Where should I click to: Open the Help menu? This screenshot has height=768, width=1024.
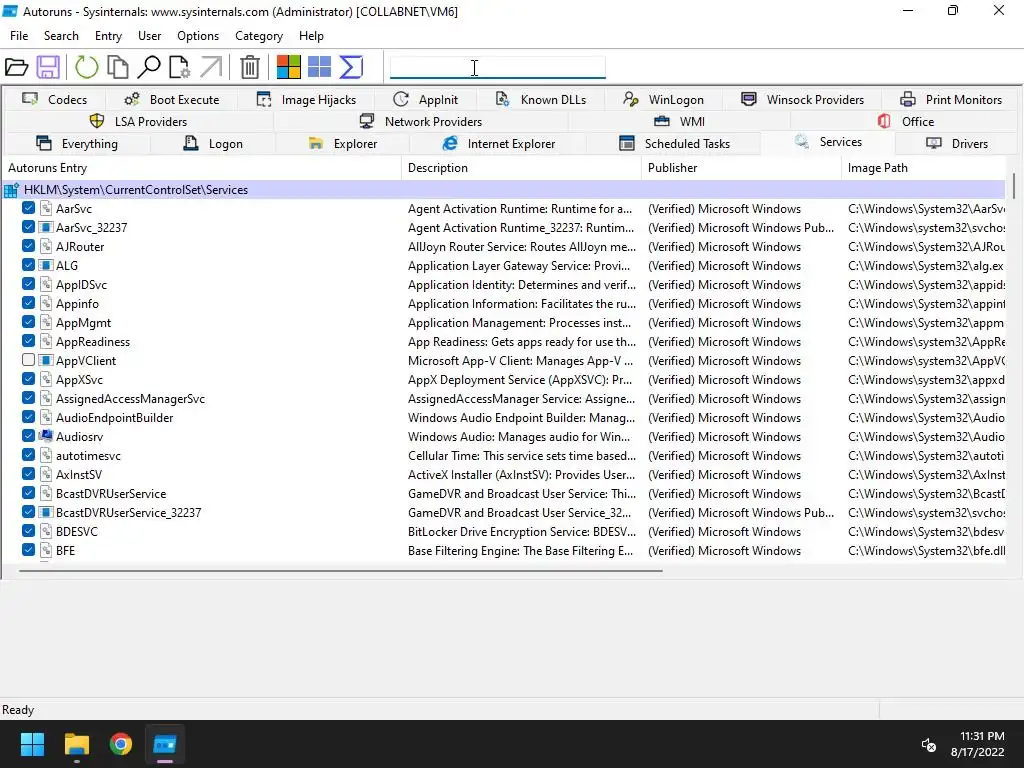pyautogui.click(x=311, y=36)
